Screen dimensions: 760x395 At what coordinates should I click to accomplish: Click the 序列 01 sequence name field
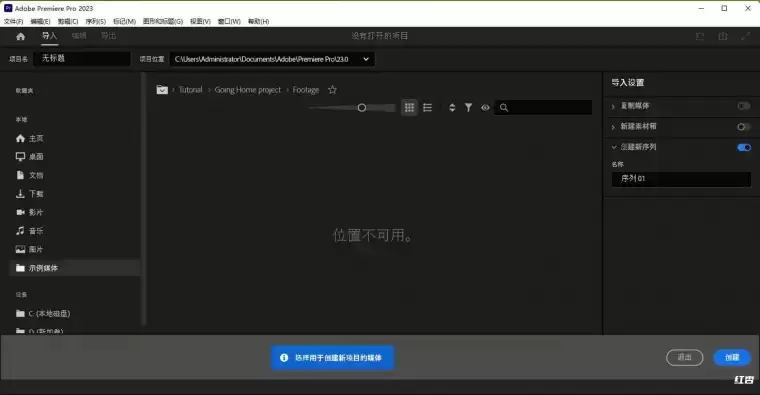click(x=681, y=179)
